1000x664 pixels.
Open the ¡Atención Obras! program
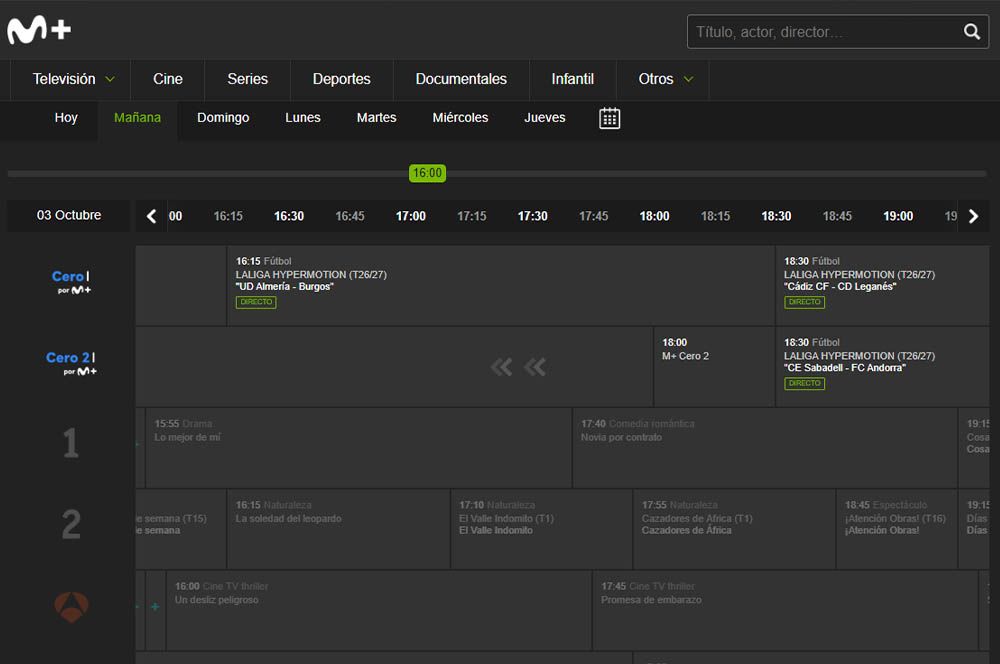pyautogui.click(x=897, y=529)
